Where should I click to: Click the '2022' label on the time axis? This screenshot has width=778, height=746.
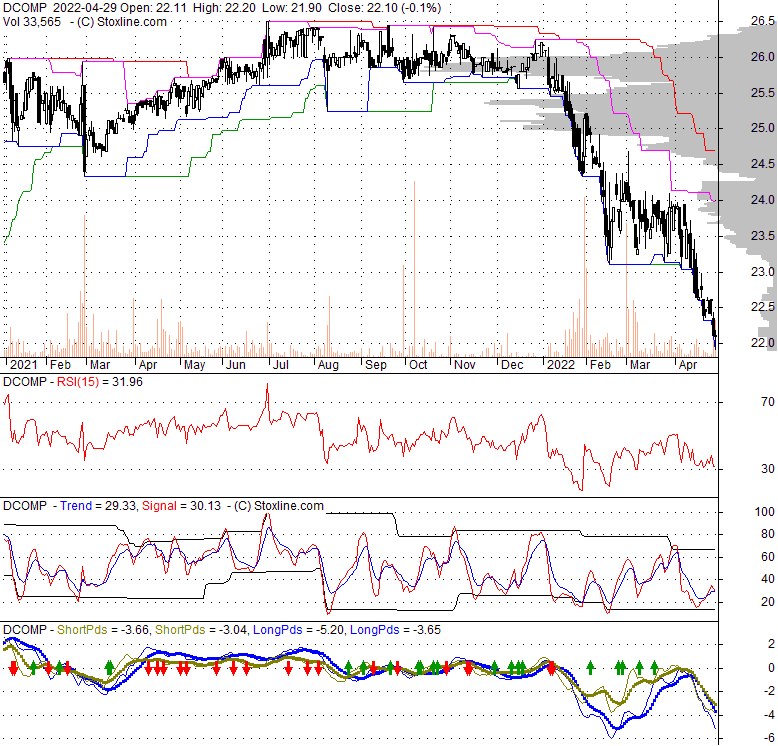pyautogui.click(x=561, y=365)
